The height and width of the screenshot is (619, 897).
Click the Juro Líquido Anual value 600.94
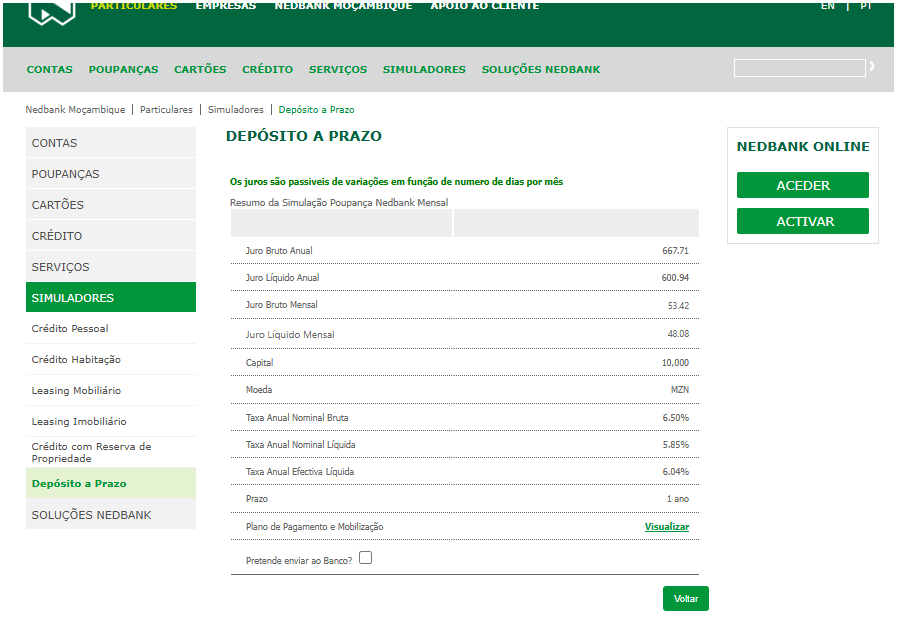676,277
